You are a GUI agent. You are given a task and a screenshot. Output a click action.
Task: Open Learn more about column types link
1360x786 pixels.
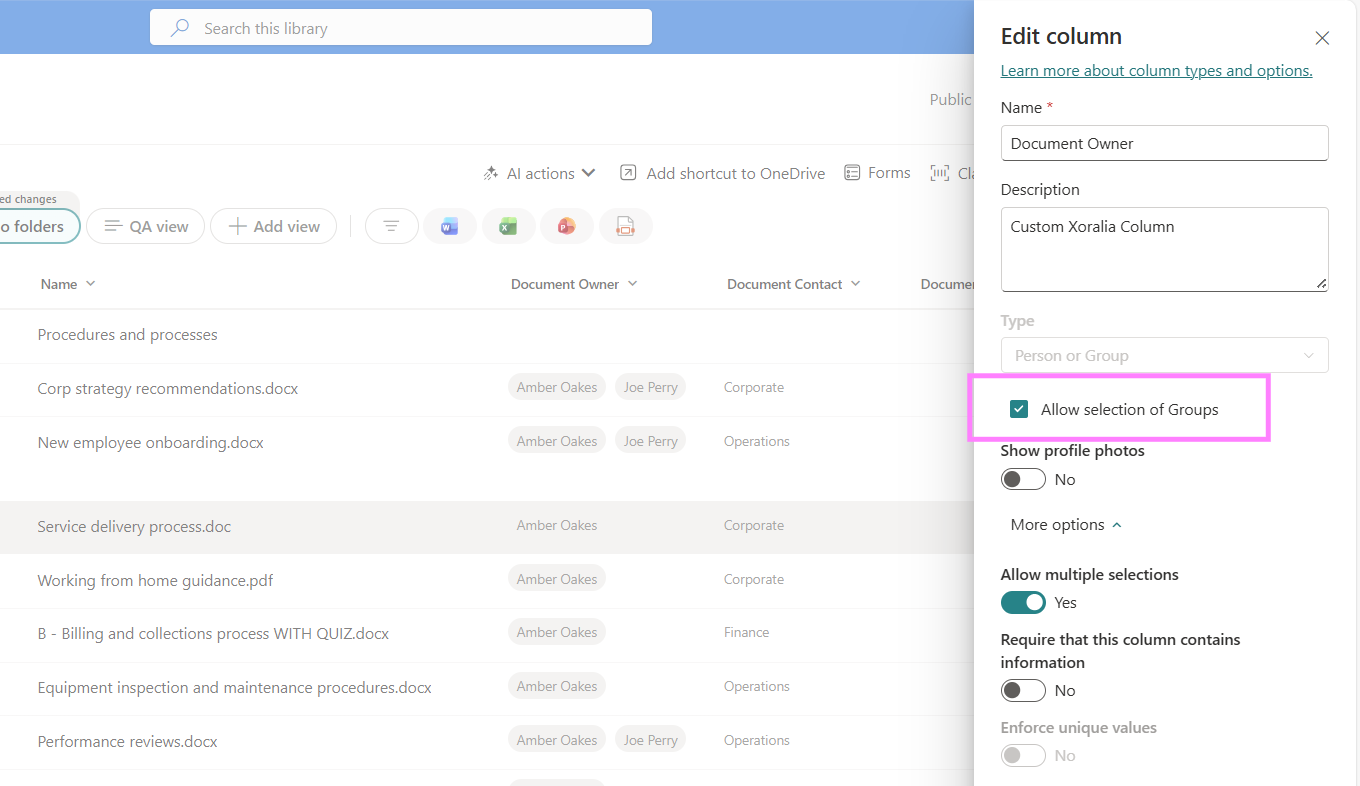pyautogui.click(x=1156, y=71)
